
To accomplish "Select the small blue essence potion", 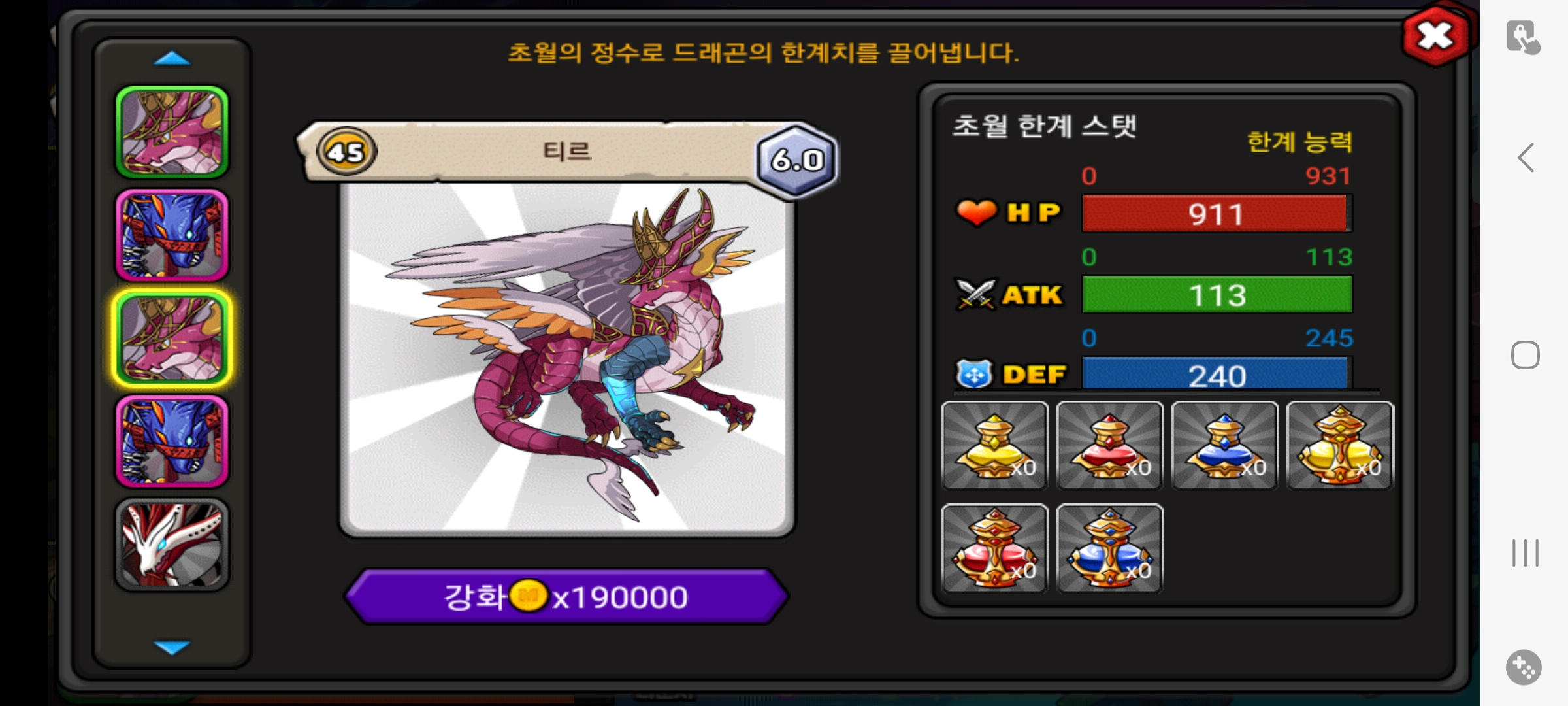I will [1224, 445].
